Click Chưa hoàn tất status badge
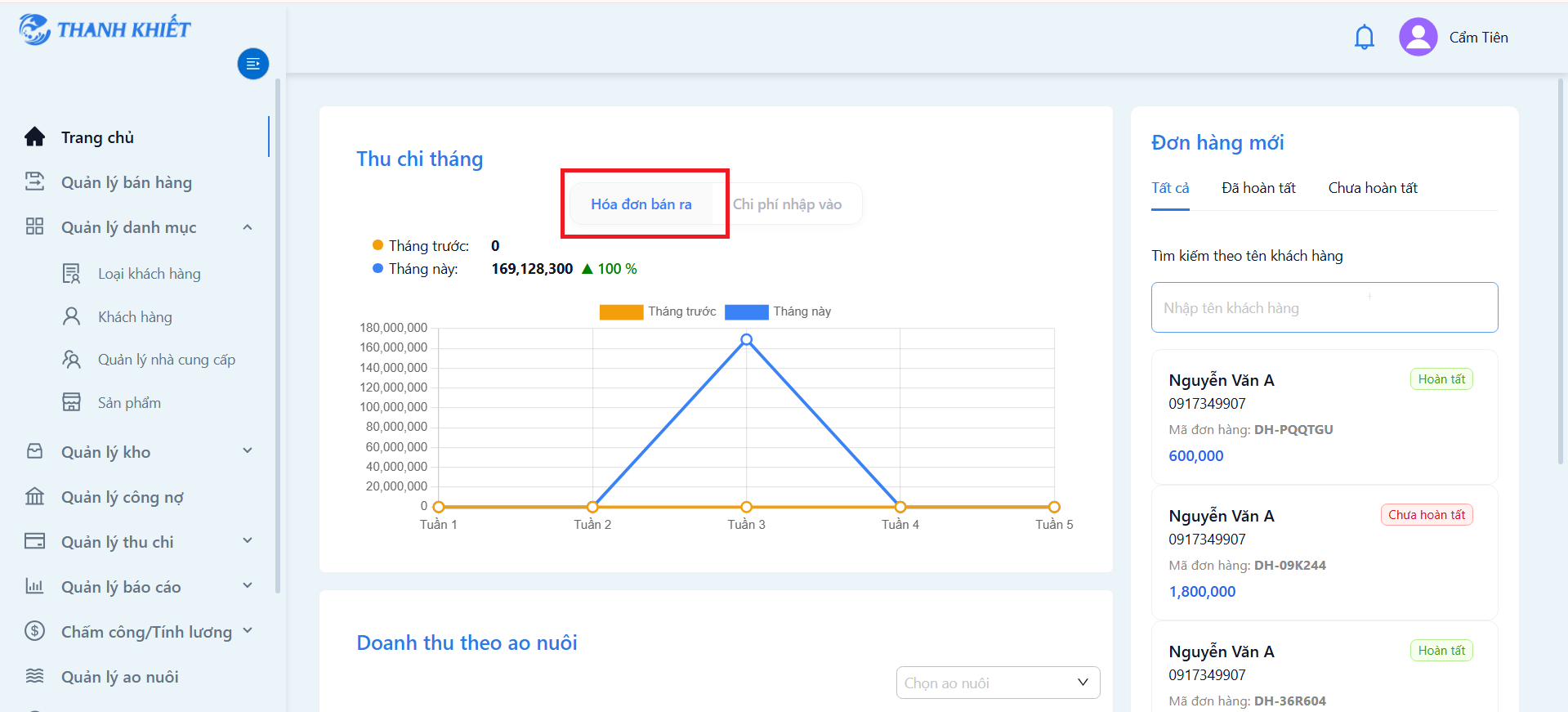 [1427, 515]
